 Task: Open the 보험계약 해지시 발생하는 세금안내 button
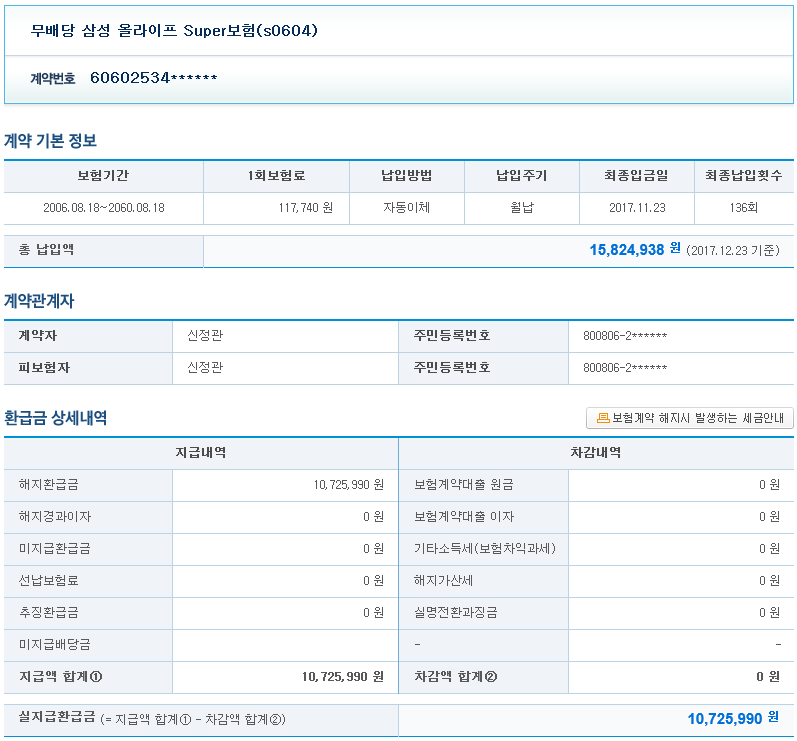pos(690,418)
